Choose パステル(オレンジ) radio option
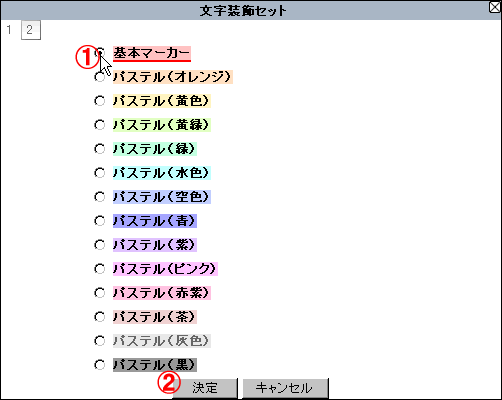The image size is (502, 400). click(x=100, y=77)
